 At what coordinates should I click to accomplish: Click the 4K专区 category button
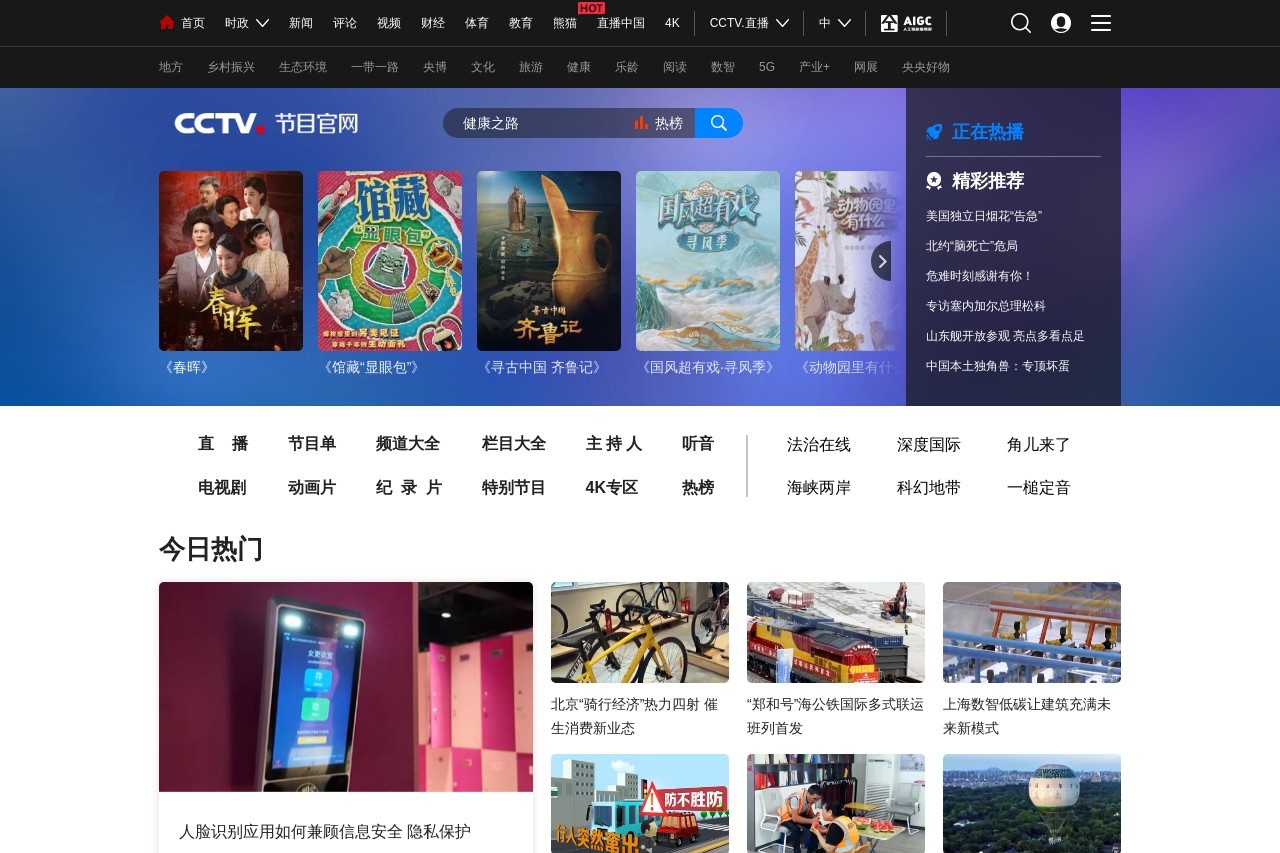pyautogui.click(x=612, y=488)
